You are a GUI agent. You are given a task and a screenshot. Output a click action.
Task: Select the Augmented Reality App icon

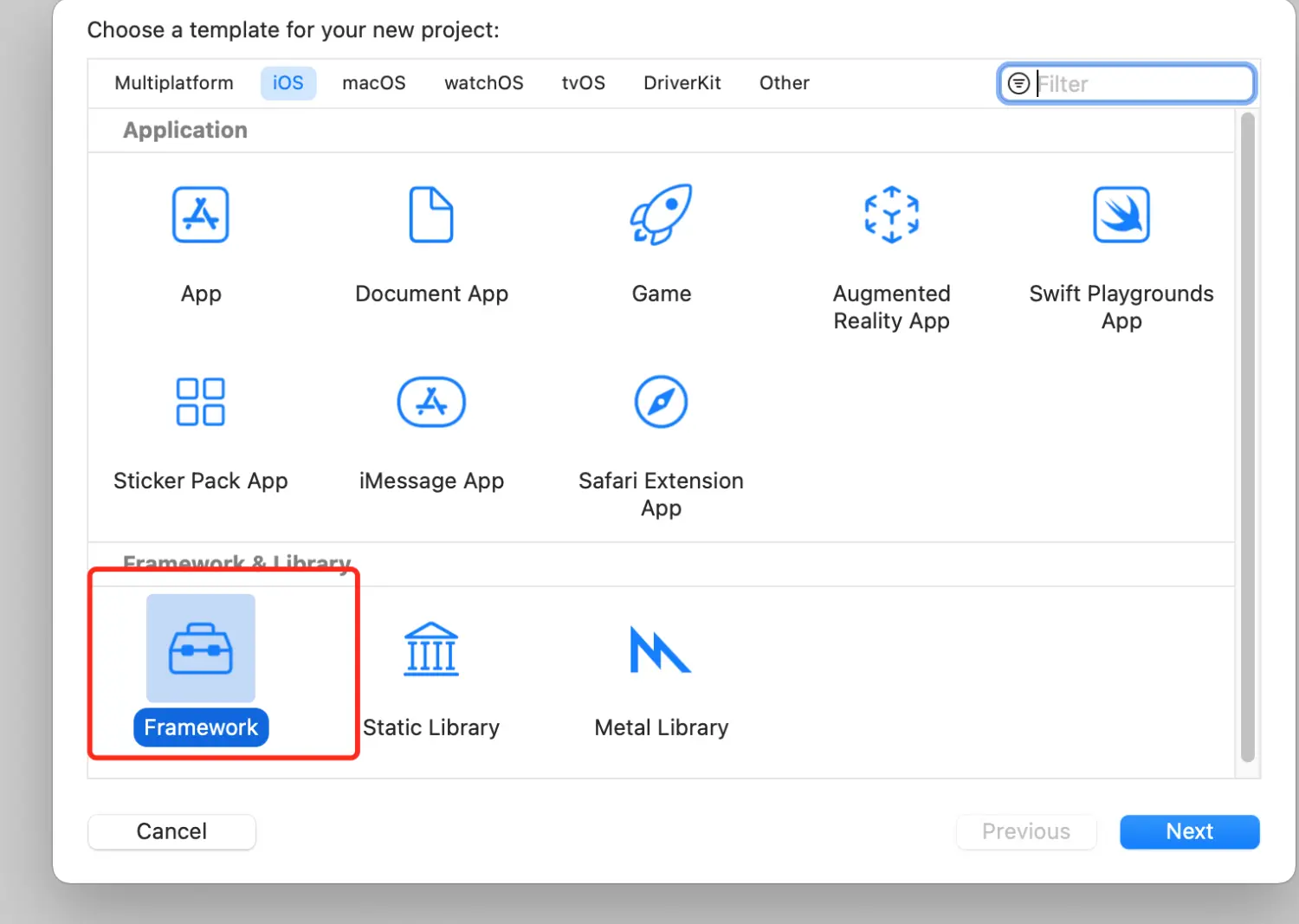click(x=891, y=215)
